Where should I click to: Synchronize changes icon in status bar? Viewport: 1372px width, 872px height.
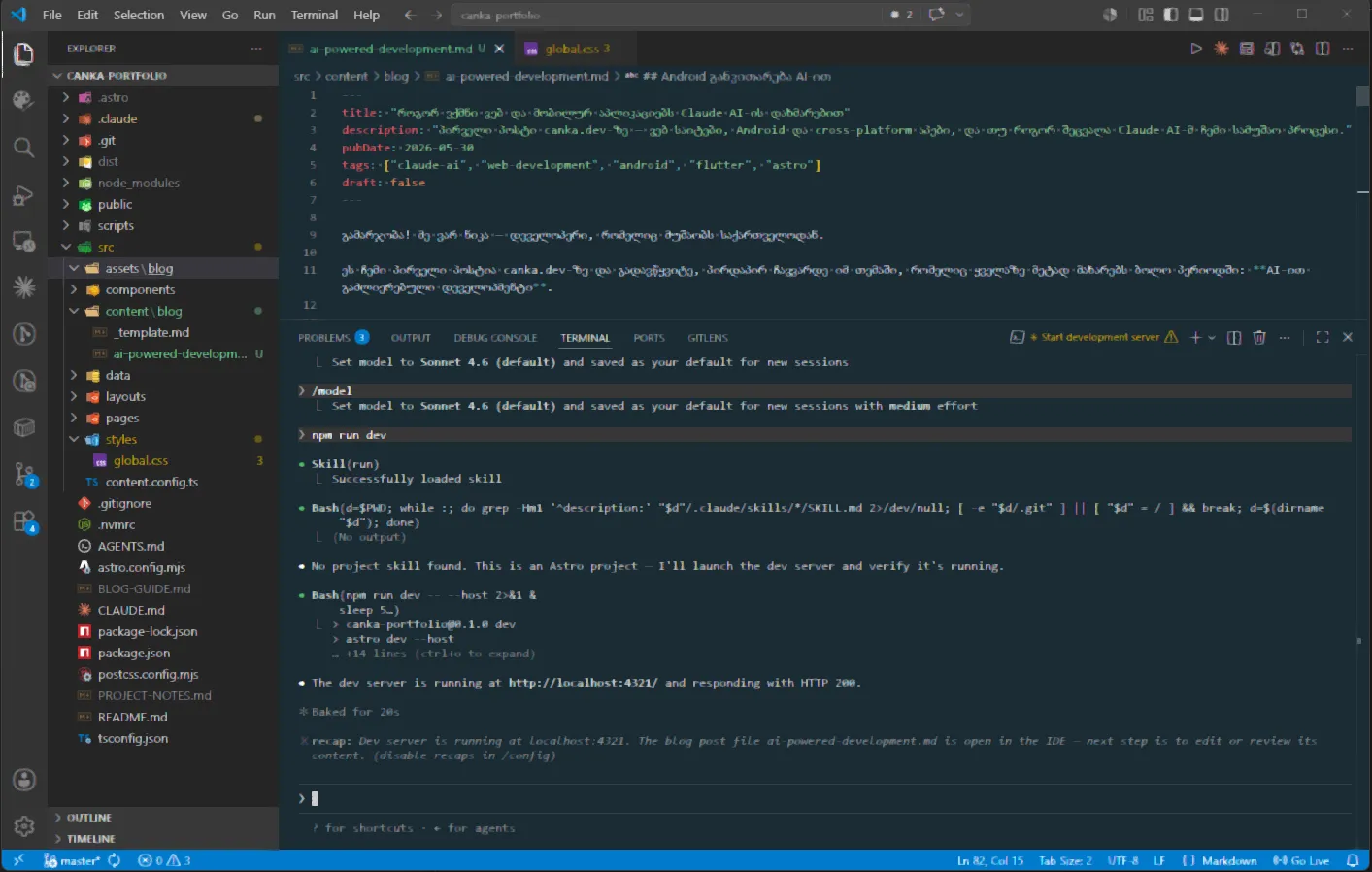tap(115, 860)
